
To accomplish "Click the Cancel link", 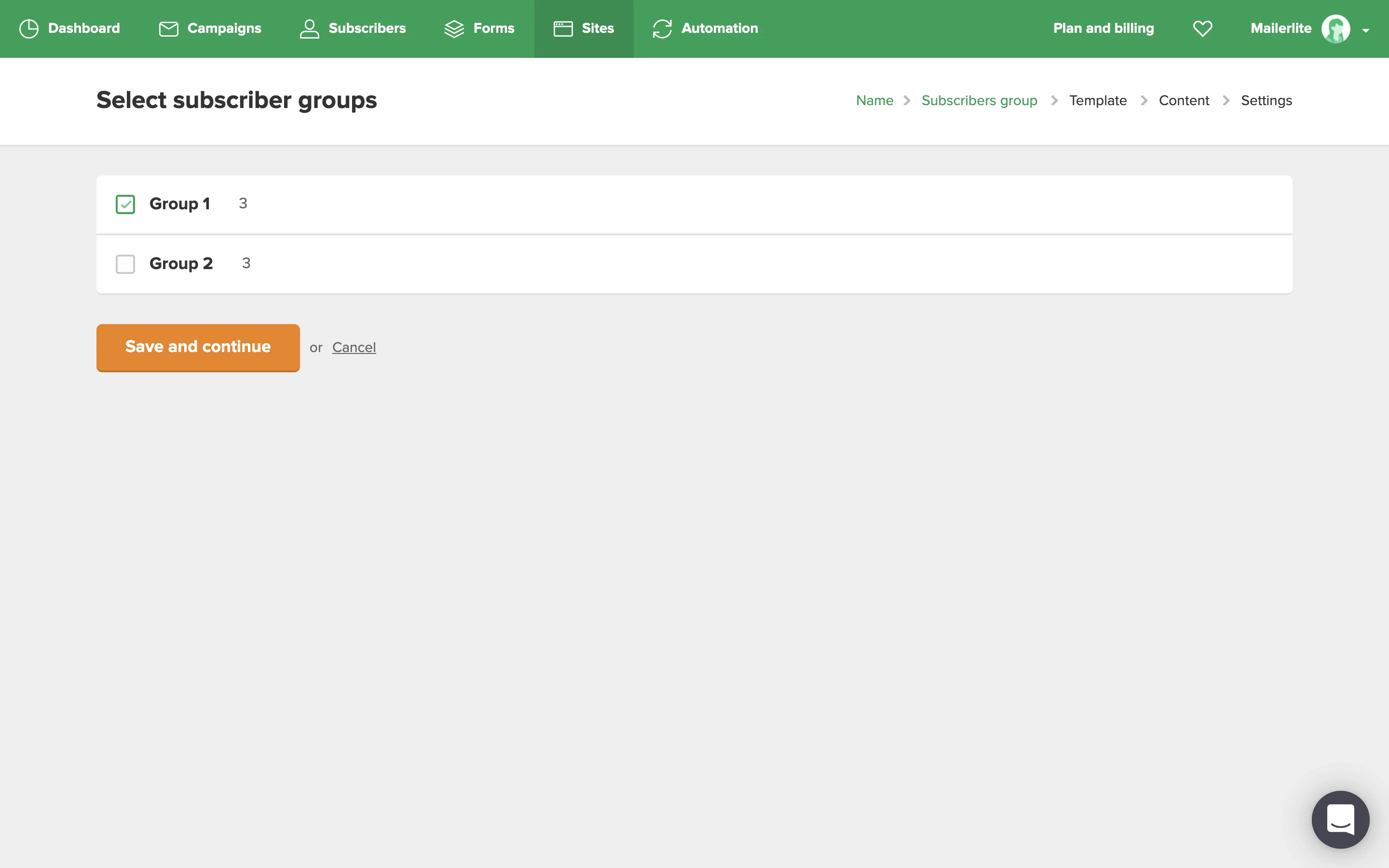I will (x=354, y=347).
